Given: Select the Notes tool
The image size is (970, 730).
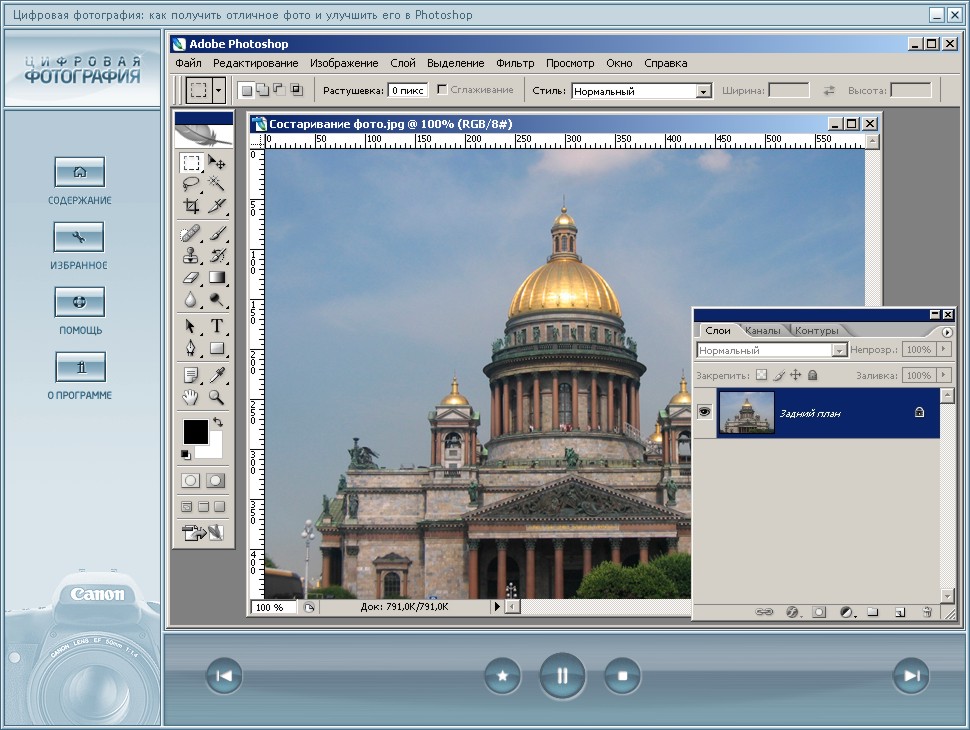Looking at the screenshot, I should pyautogui.click(x=191, y=375).
